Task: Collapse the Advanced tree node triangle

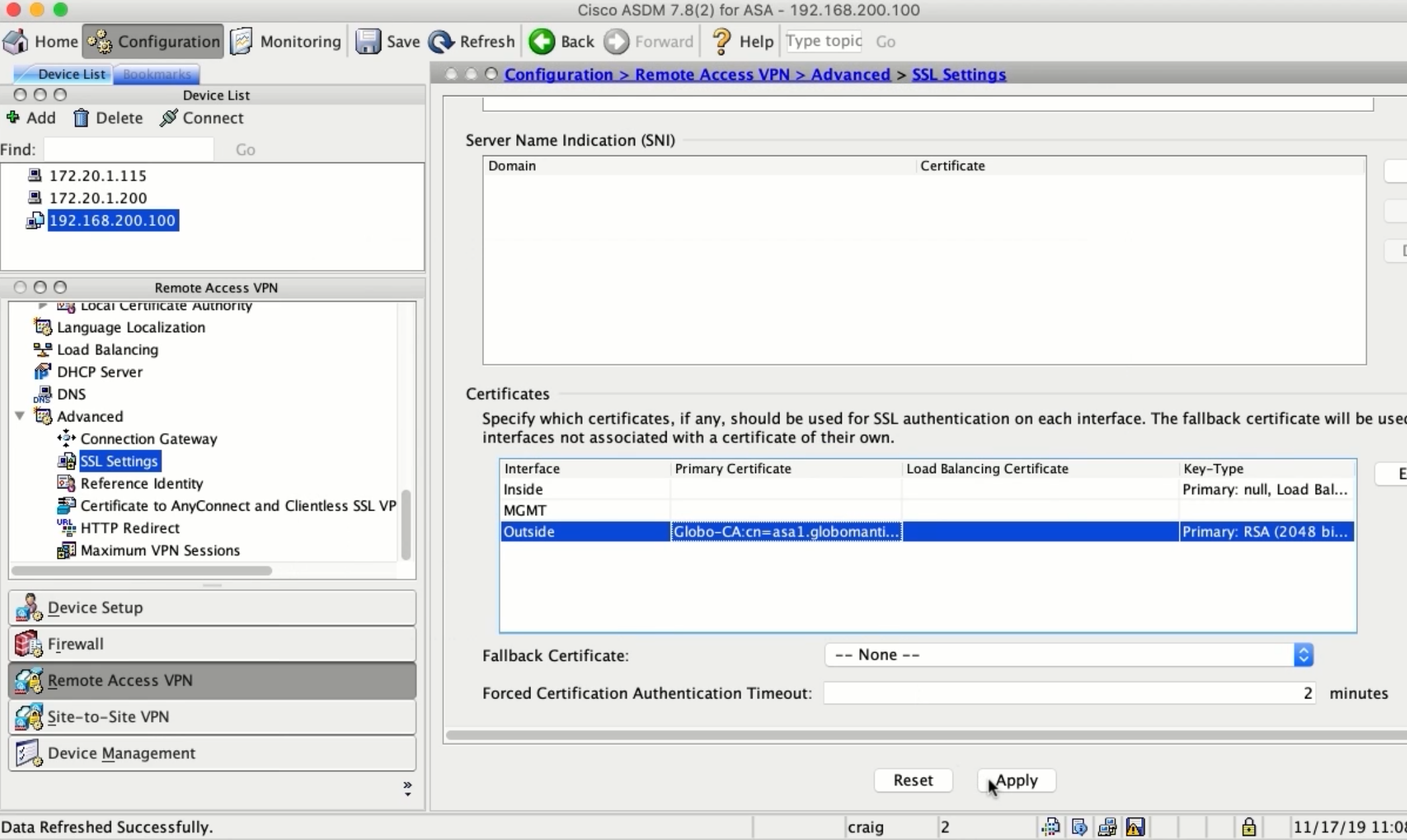Action: [x=20, y=416]
